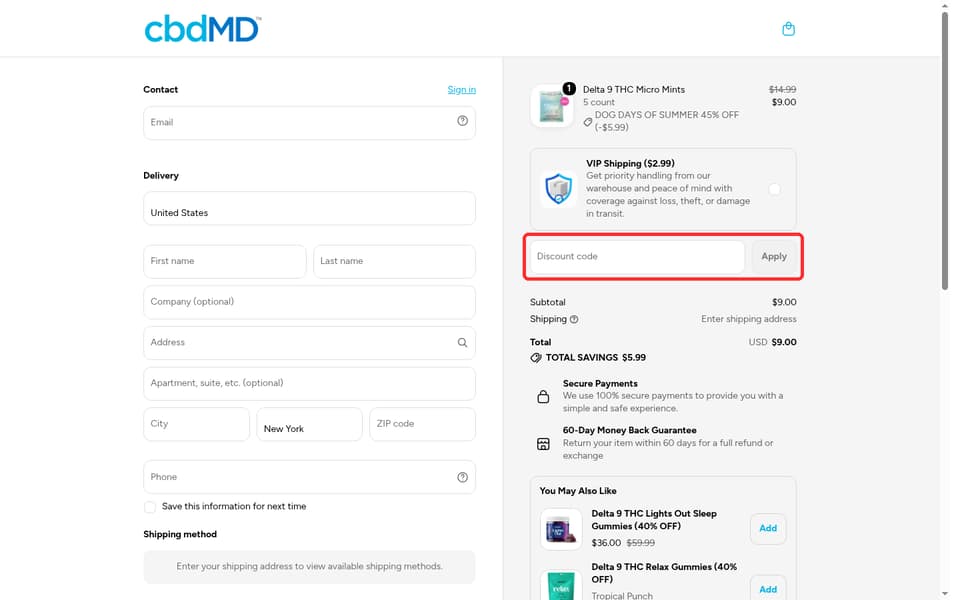960x600 pixels.
Task: Click the help icon in Email field
Action: (x=462, y=121)
